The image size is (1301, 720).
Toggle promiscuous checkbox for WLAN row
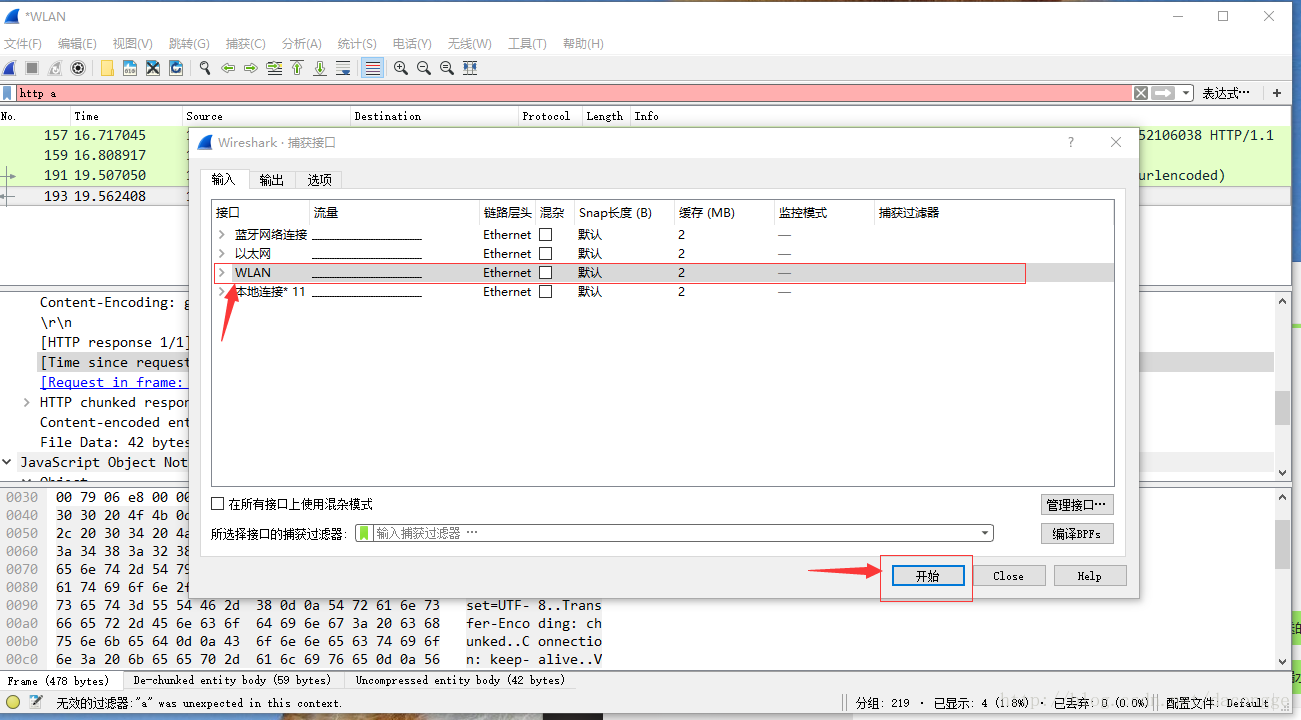[545, 272]
